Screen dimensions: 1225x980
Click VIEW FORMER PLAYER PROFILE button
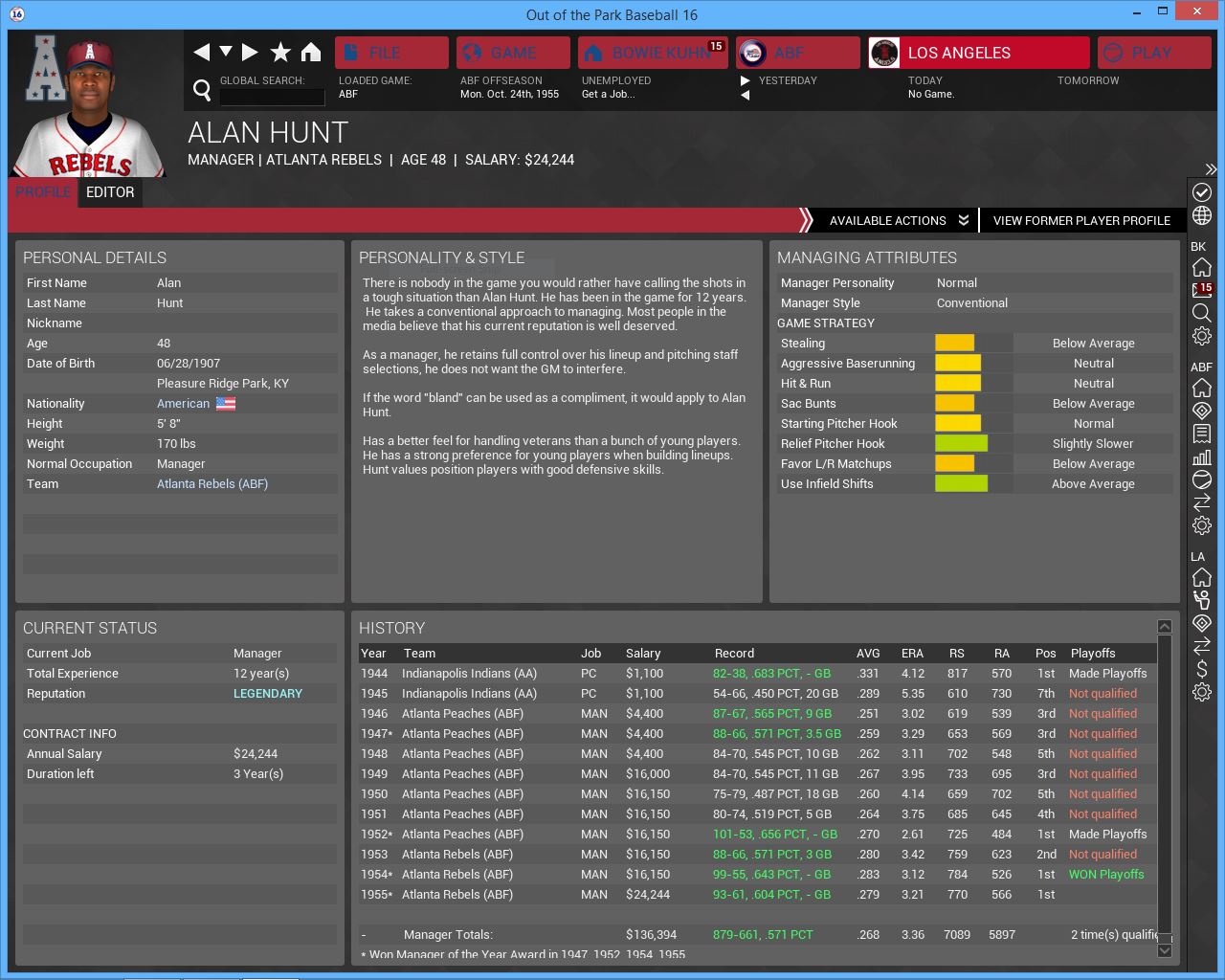pyautogui.click(x=1081, y=220)
